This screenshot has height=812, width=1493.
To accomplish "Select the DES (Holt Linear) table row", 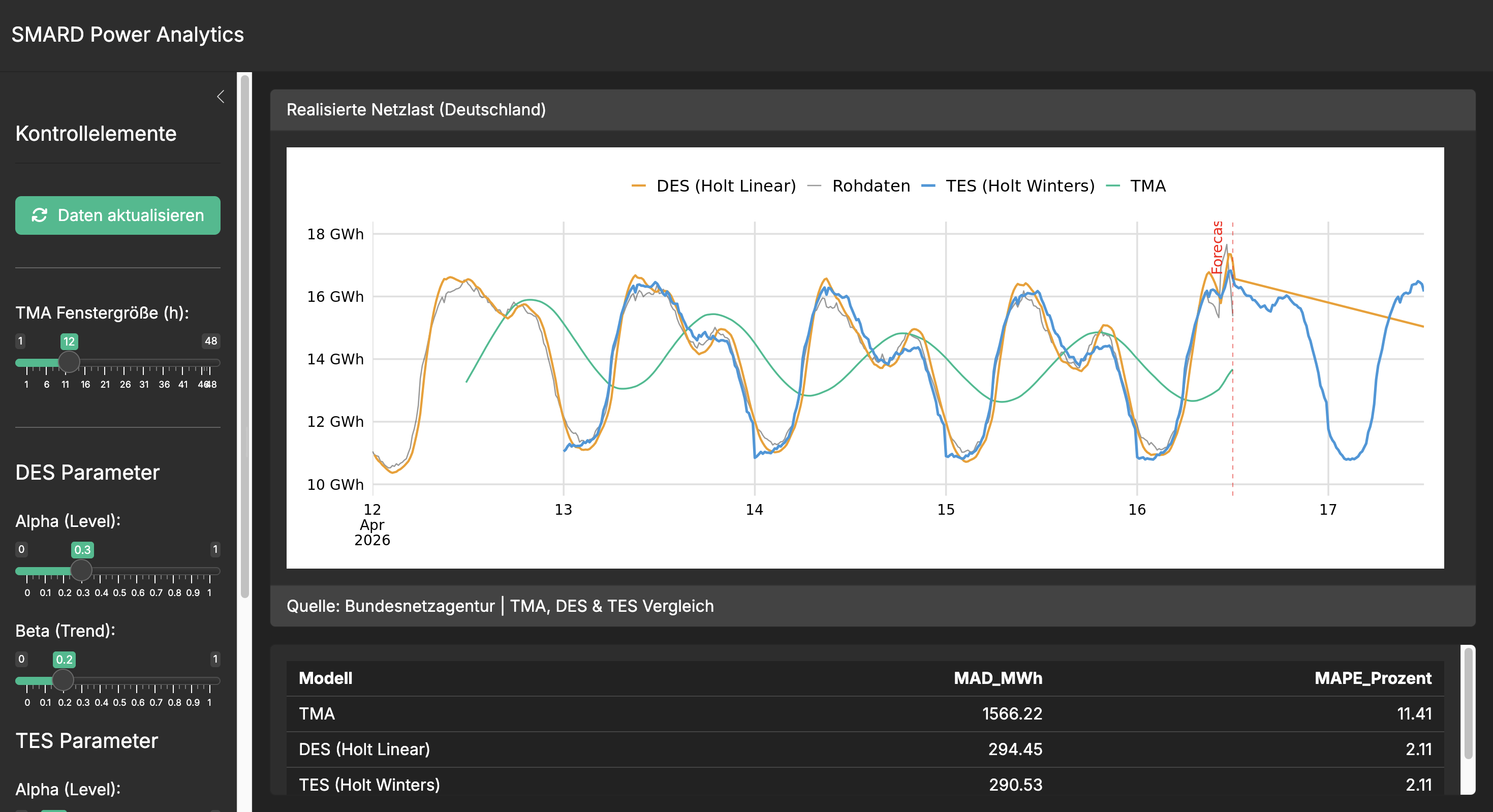I will [x=865, y=749].
